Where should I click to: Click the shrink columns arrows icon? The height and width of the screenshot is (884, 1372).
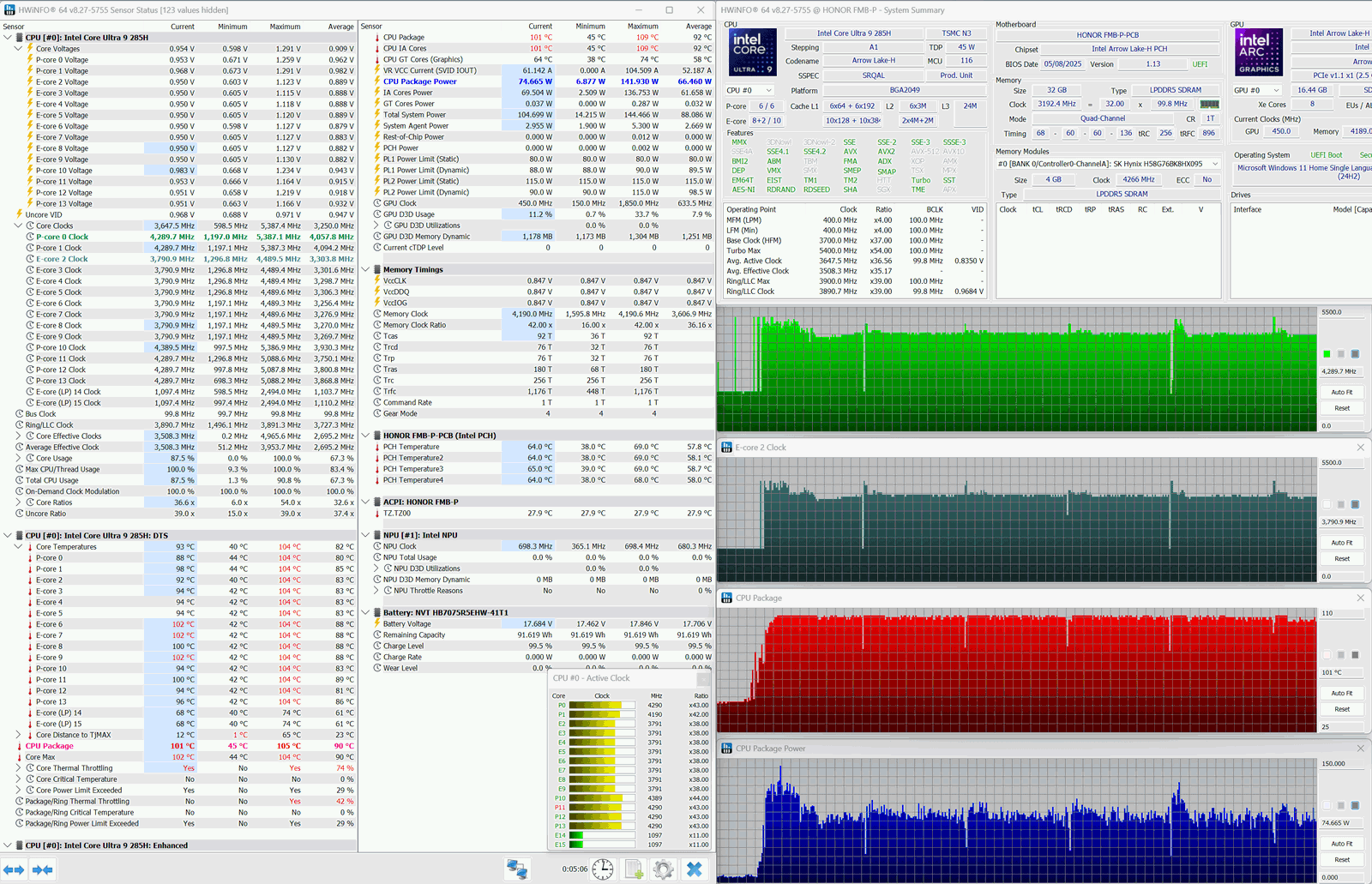[x=42, y=869]
